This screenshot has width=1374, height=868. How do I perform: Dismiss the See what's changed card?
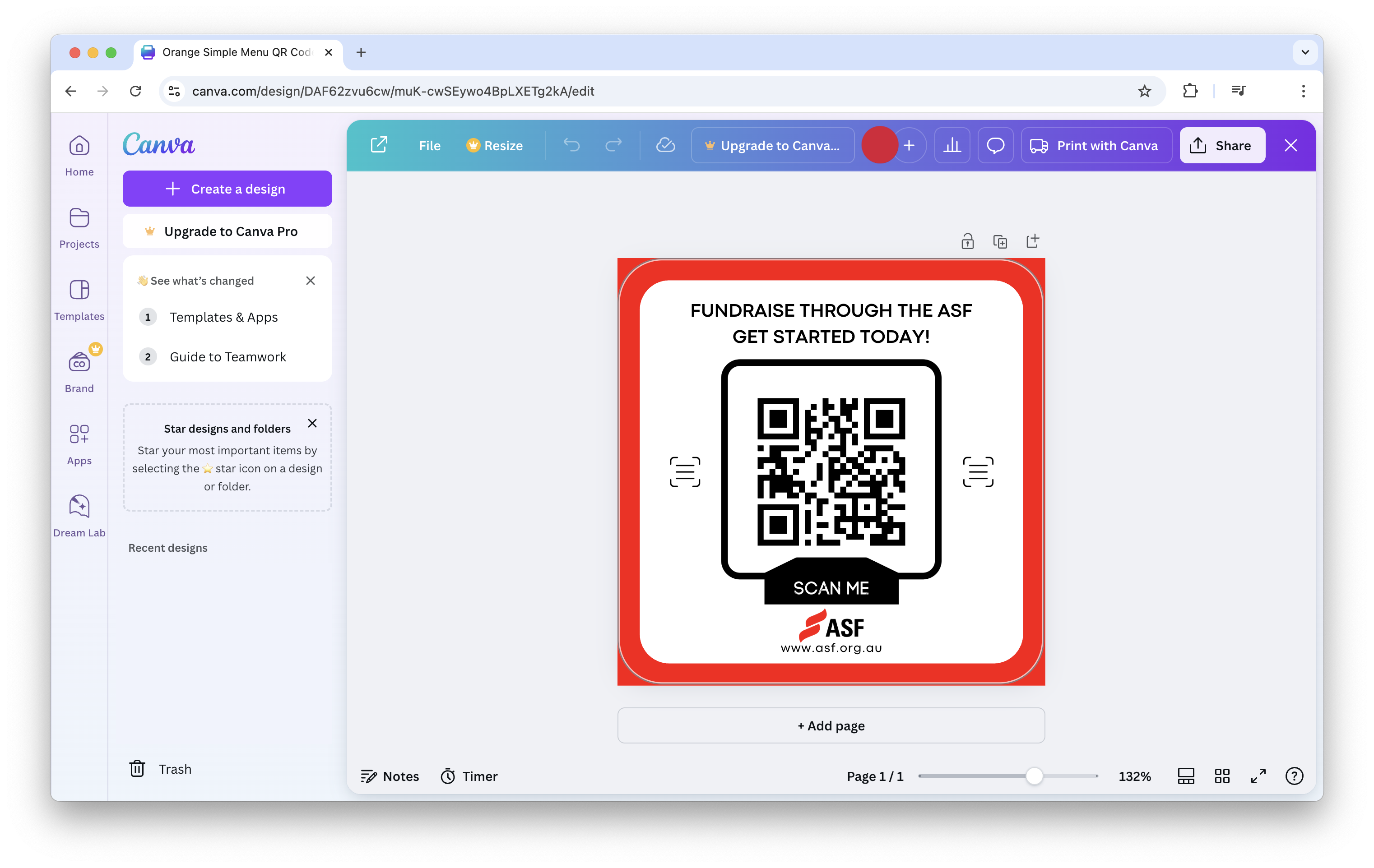click(311, 281)
